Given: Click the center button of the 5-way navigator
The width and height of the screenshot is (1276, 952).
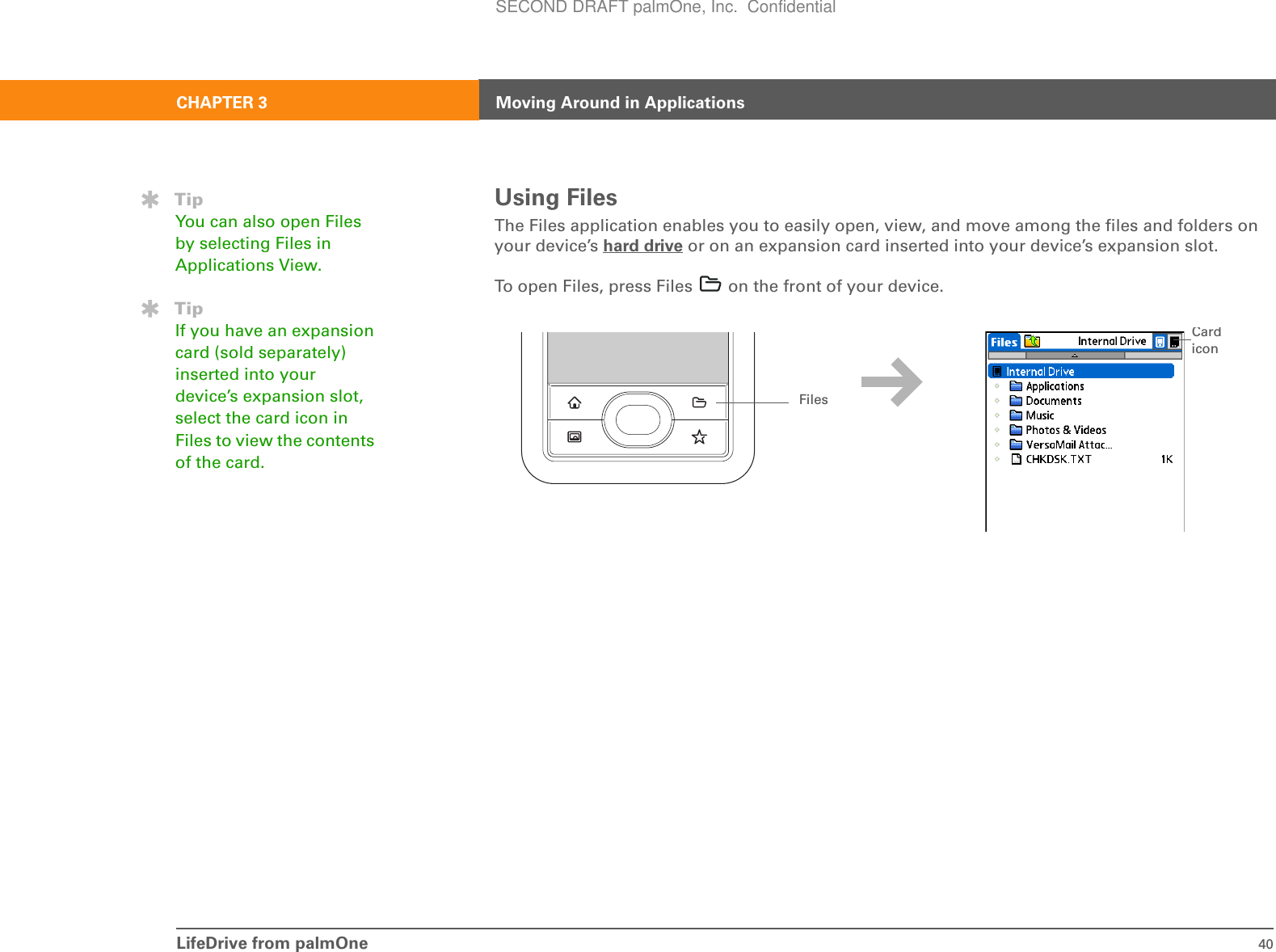Looking at the screenshot, I should (638, 419).
